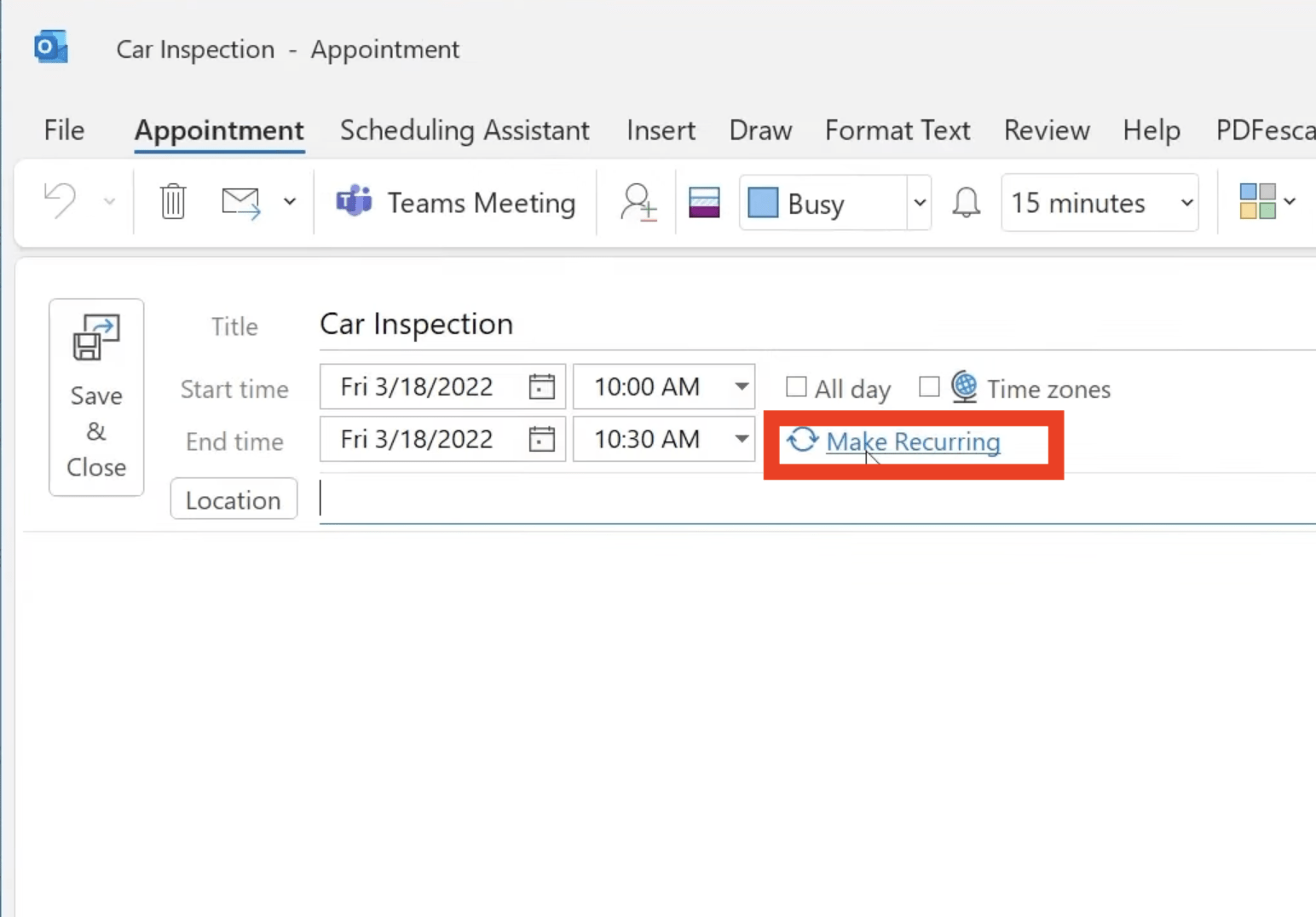Click the Categorize colored squares icon
Viewport: 1316px width, 917px height.
[x=1257, y=202]
